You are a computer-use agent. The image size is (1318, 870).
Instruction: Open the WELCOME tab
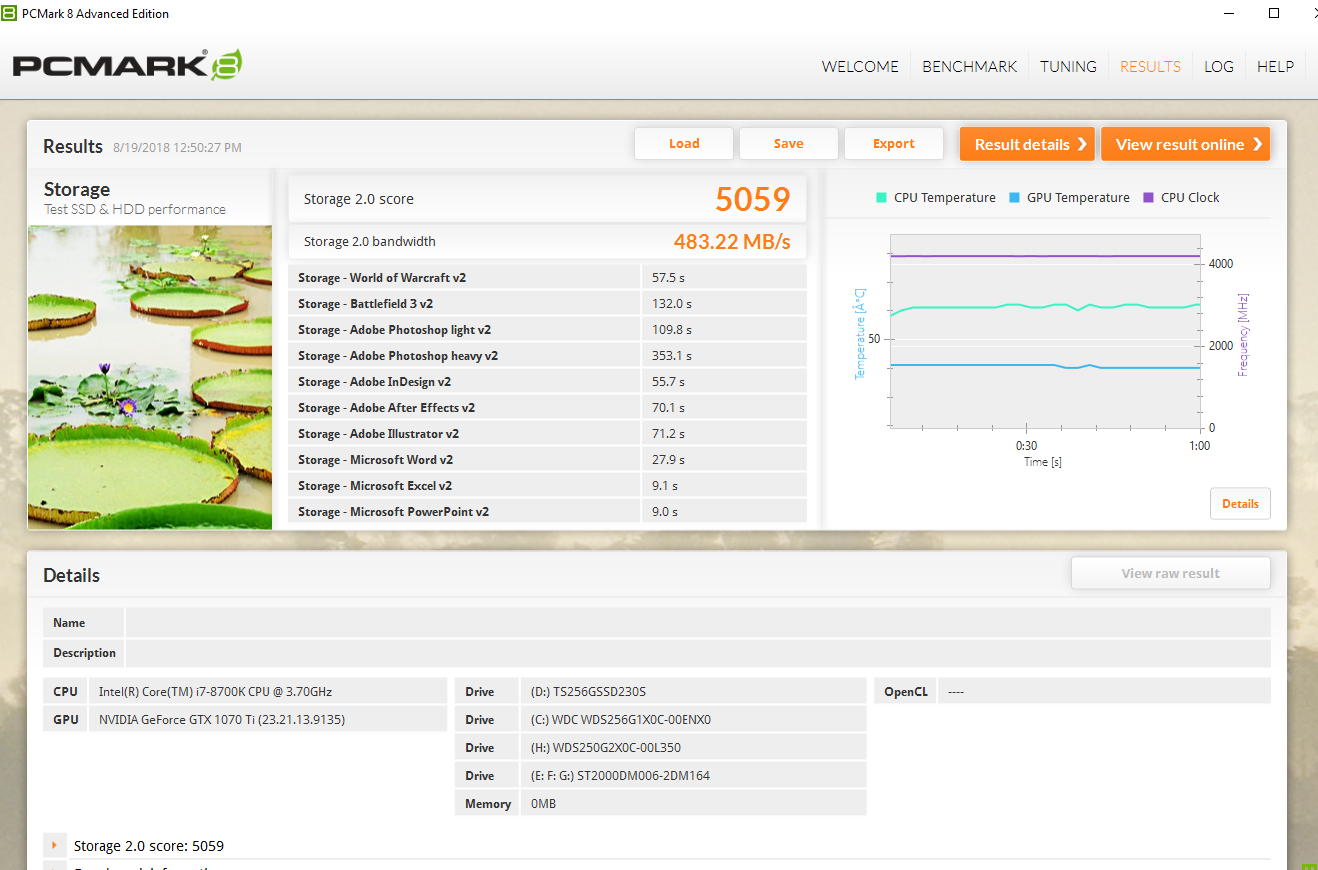click(860, 66)
